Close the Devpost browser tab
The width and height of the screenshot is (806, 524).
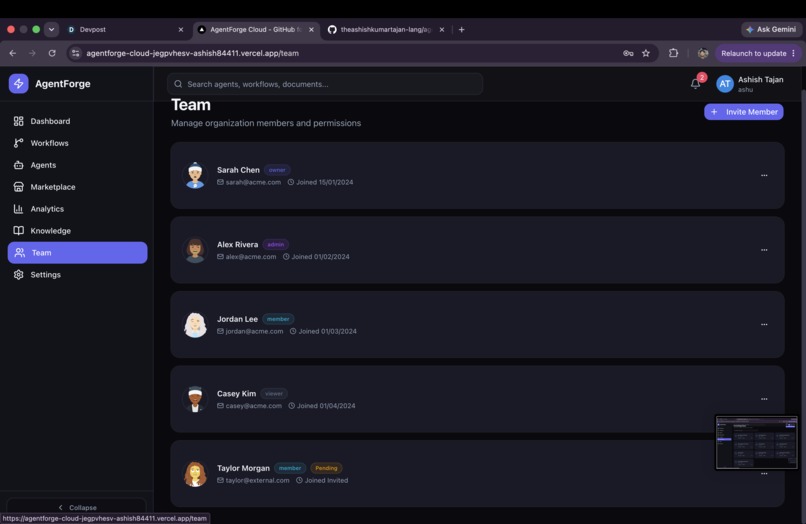[x=180, y=29]
